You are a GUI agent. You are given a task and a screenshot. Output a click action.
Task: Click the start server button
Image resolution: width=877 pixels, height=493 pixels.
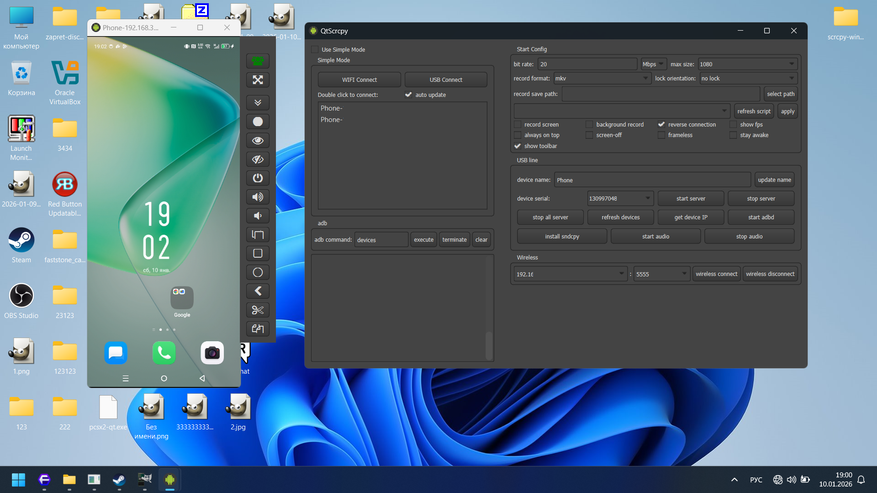(690, 199)
